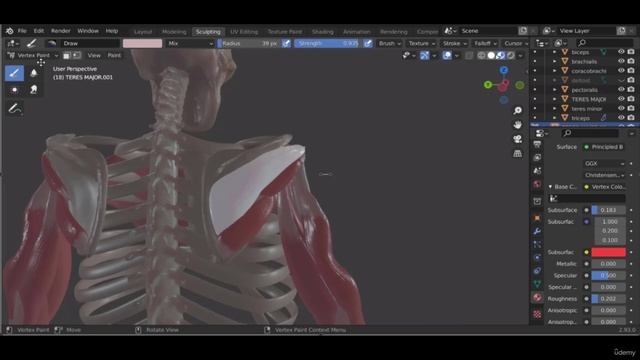Screen dimensions: 640x360
Task: Open the Texture settings dropdown
Action: click(422, 43)
